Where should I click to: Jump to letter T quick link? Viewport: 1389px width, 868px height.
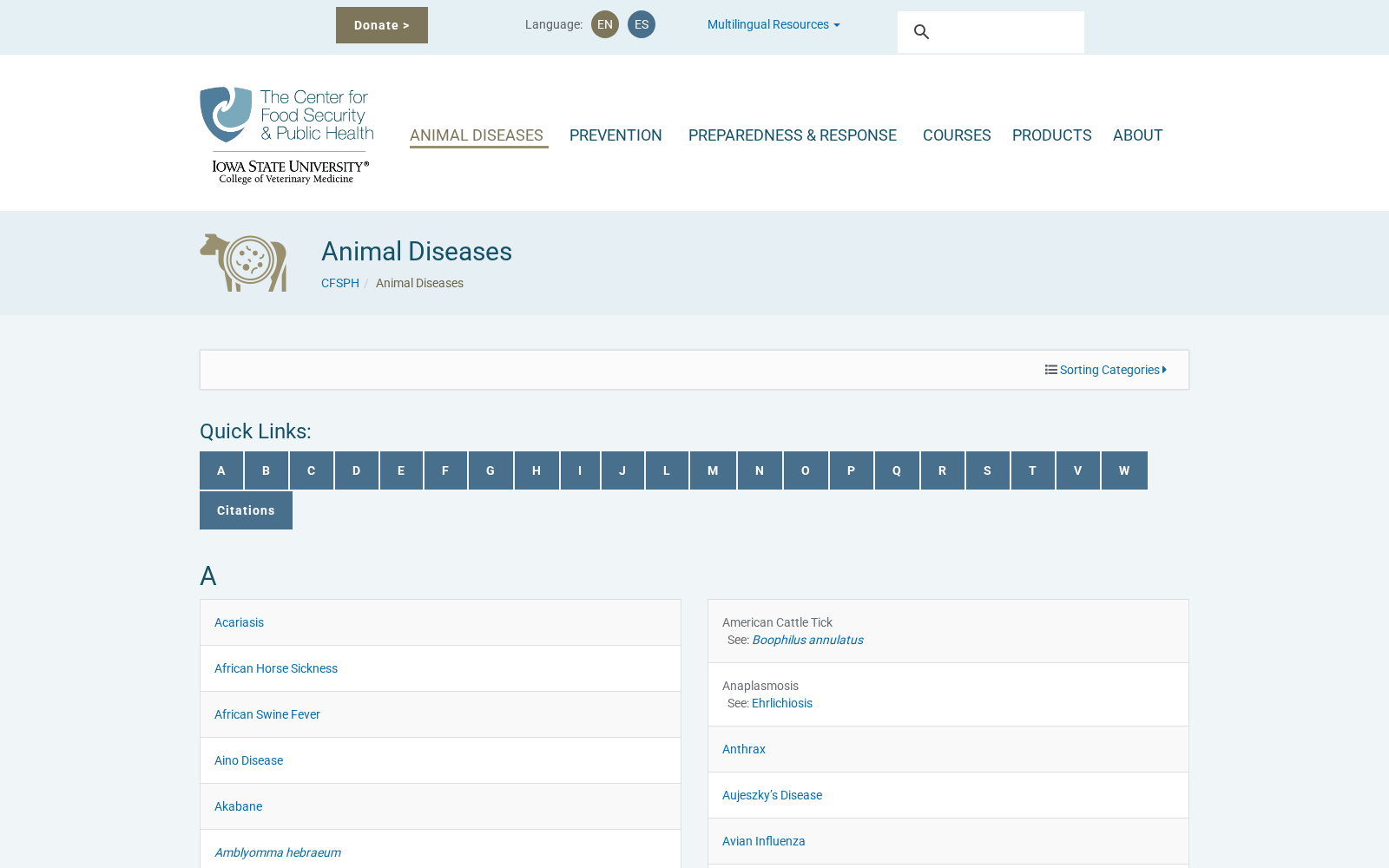1033,470
